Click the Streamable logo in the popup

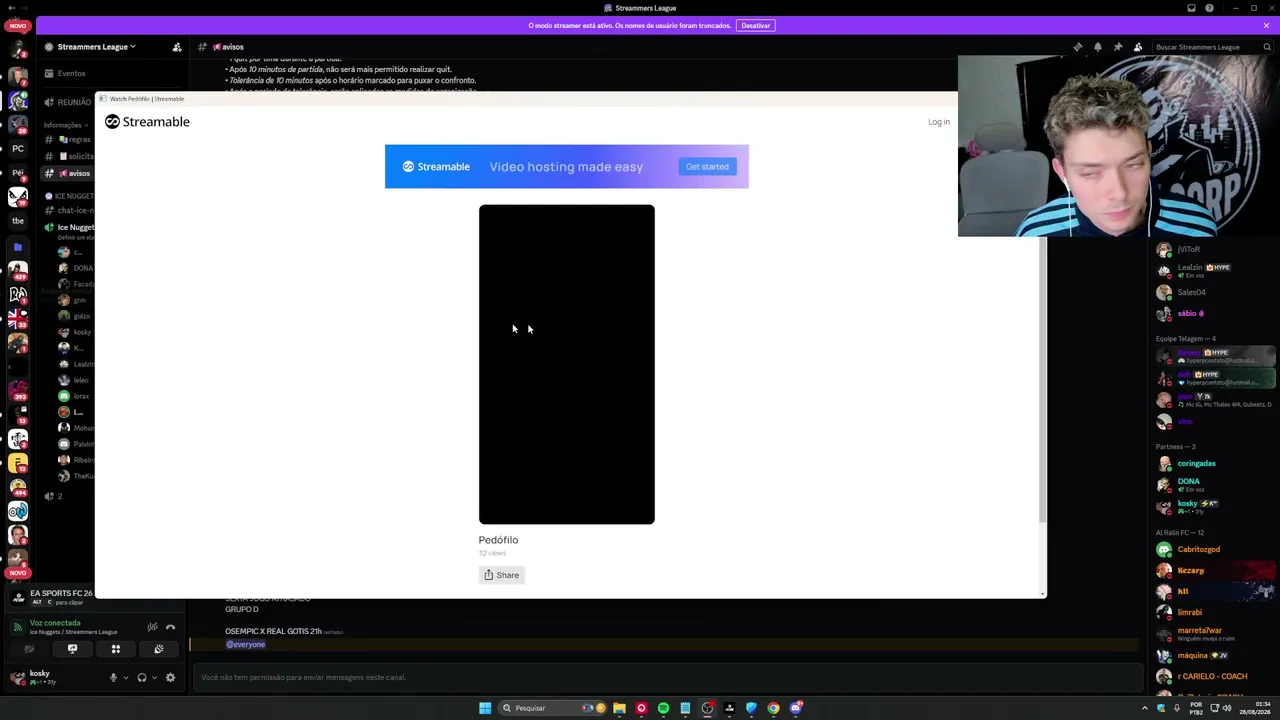(147, 122)
